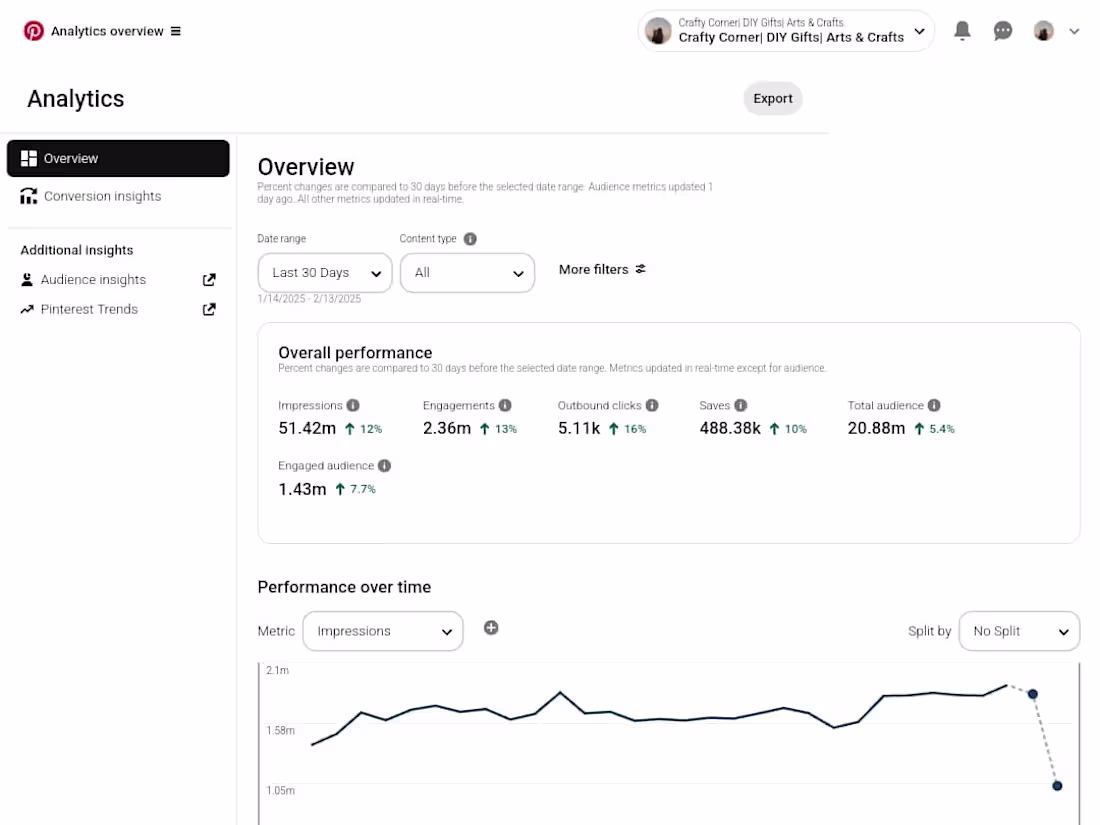
Task: Click the Audience insights external link icon
Action: pos(209,280)
